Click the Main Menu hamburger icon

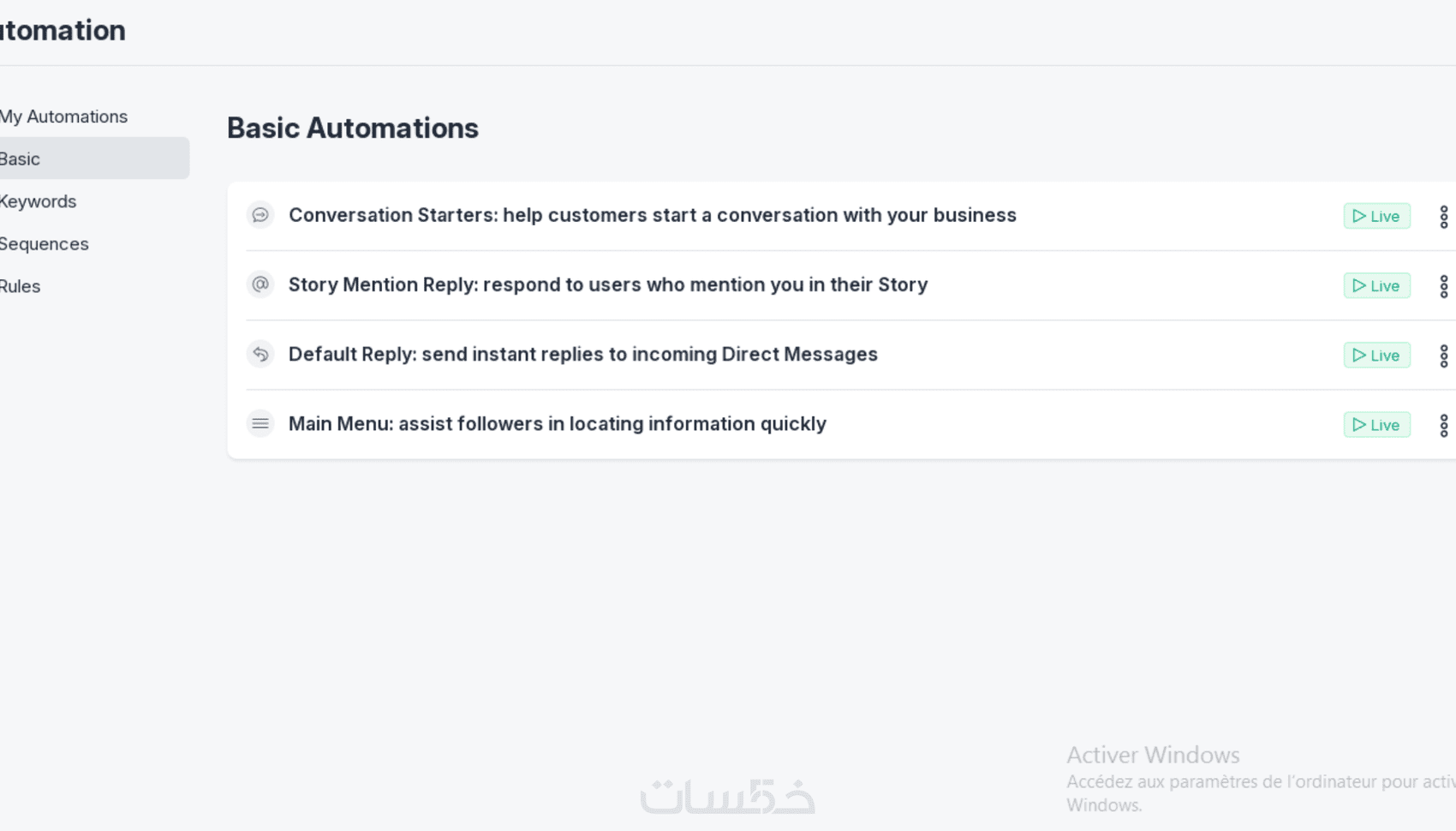pyautogui.click(x=260, y=423)
